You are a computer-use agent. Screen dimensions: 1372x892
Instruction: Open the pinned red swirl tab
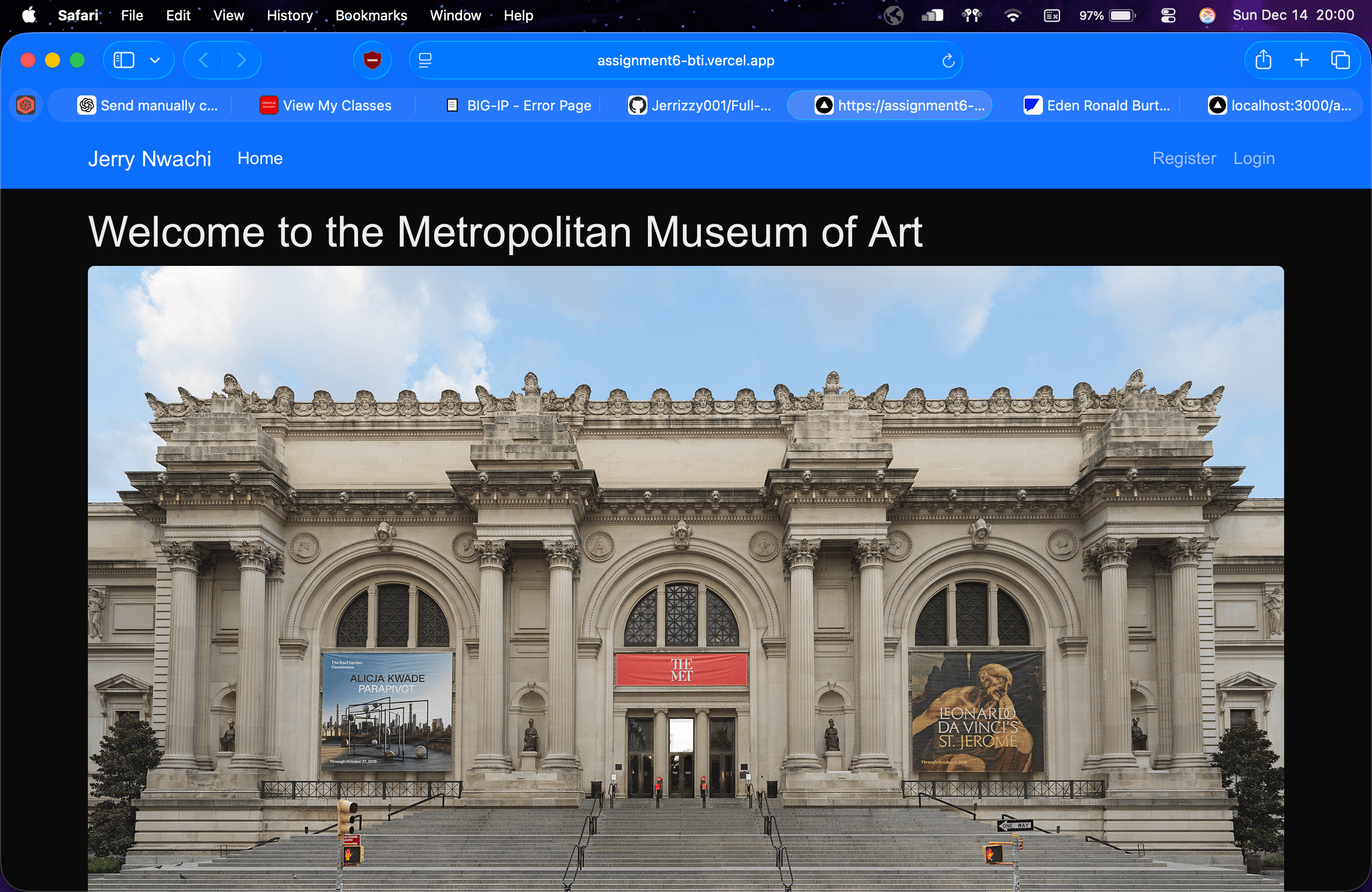(25, 106)
